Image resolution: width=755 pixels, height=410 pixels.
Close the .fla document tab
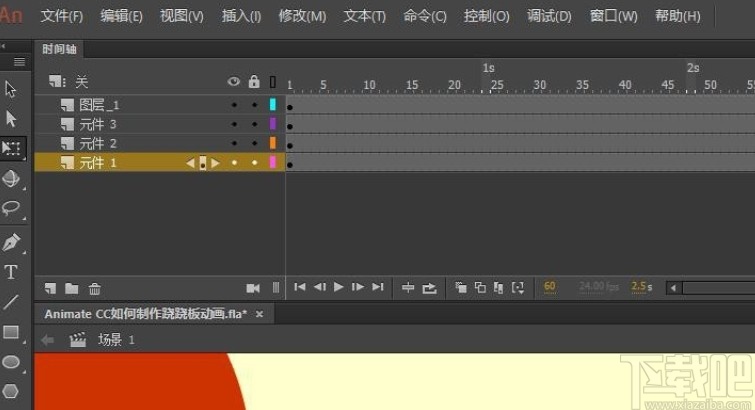coord(260,314)
